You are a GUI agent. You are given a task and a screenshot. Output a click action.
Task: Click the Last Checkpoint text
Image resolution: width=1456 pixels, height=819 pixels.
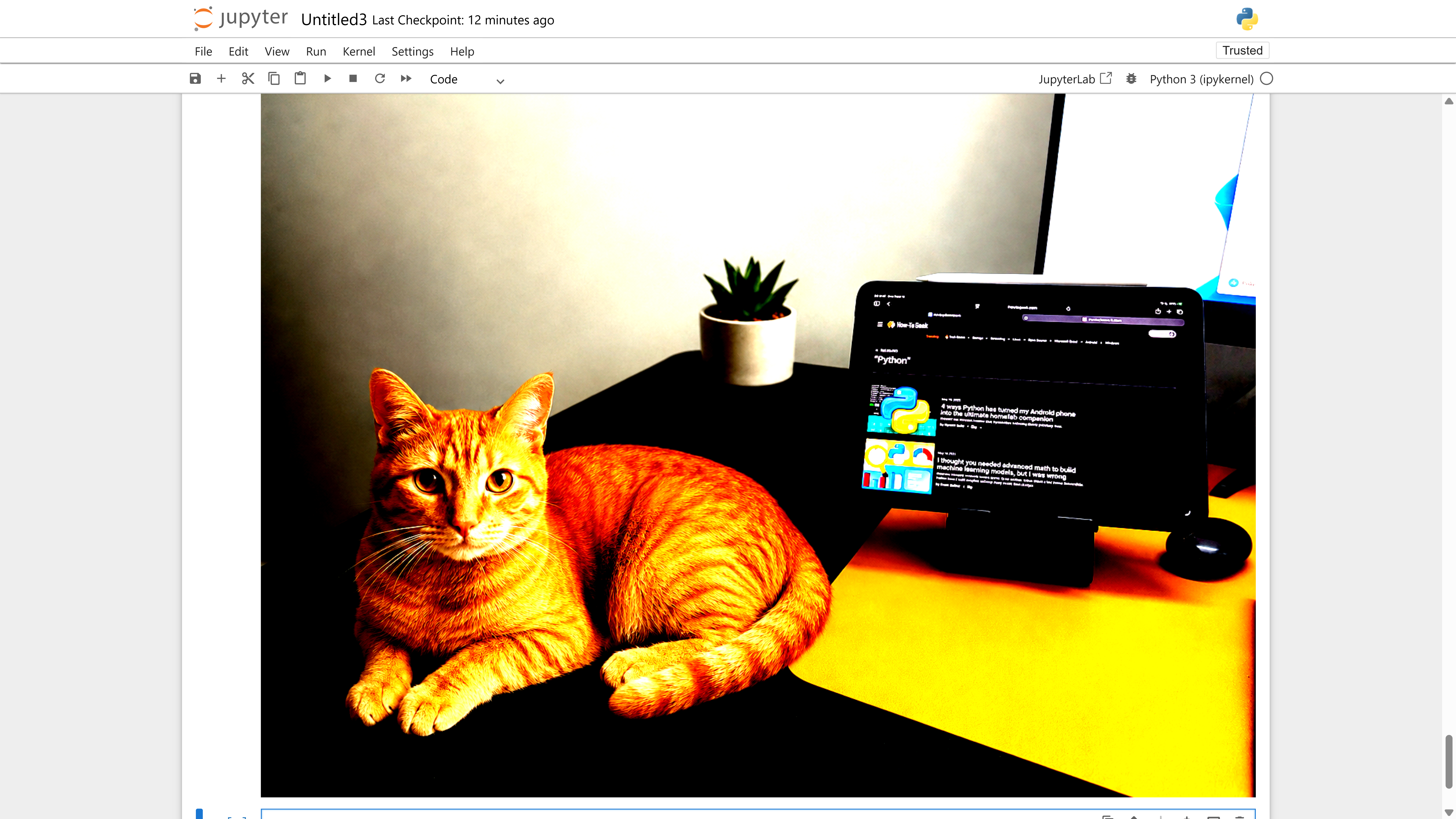[x=463, y=20]
